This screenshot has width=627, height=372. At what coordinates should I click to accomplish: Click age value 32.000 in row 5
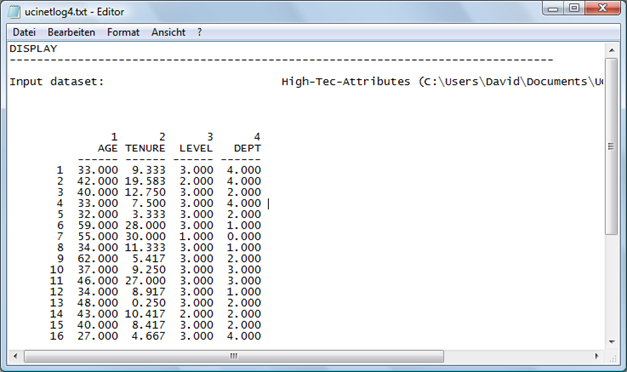(x=98, y=214)
